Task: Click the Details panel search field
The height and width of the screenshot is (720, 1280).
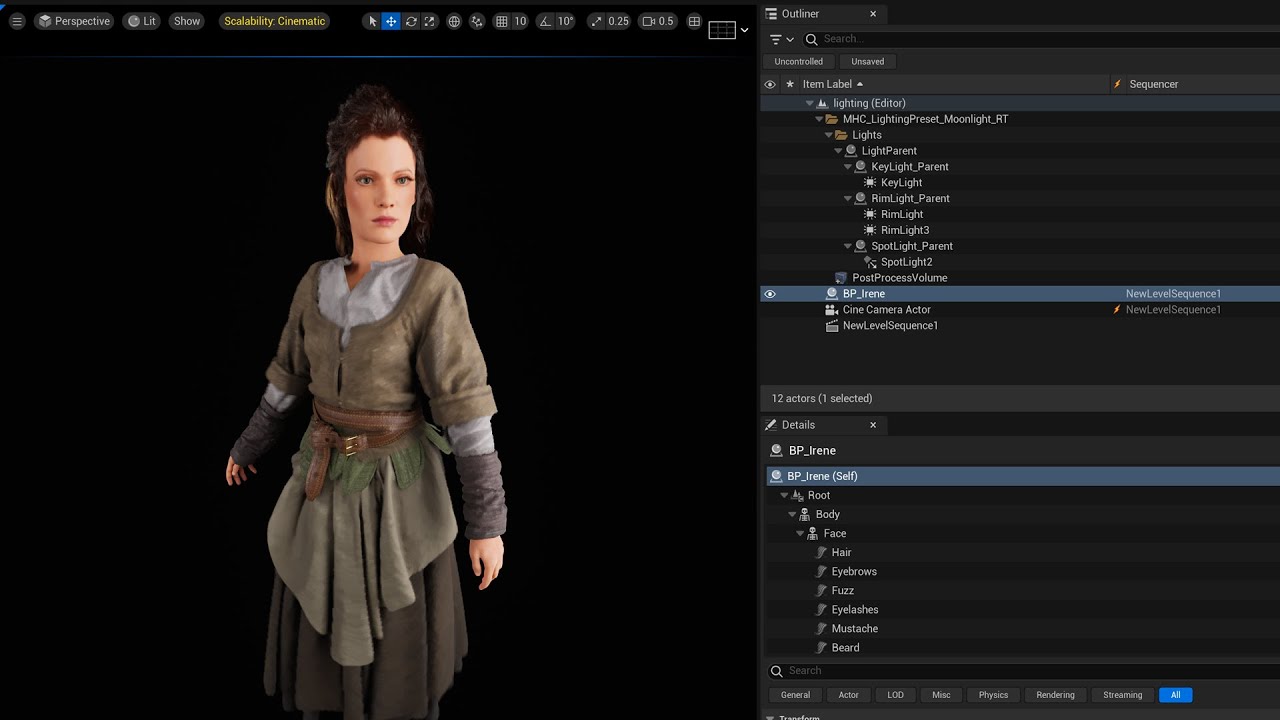Action: pyautogui.click(x=1023, y=671)
